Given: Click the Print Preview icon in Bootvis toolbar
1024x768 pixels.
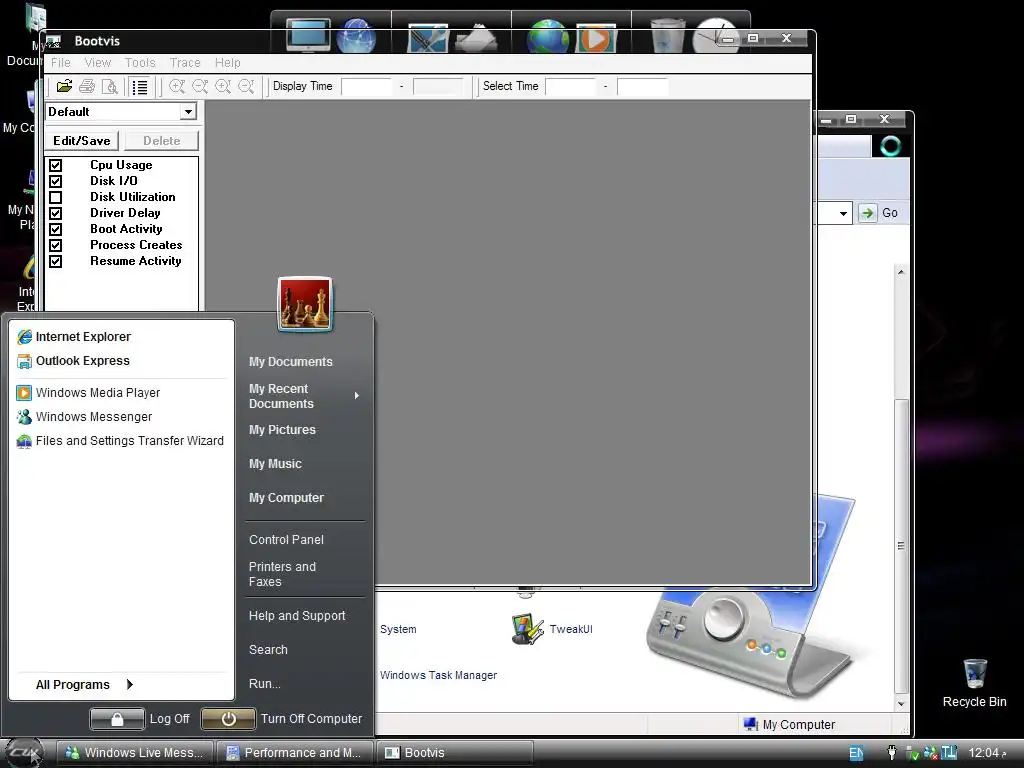Looking at the screenshot, I should (x=110, y=86).
